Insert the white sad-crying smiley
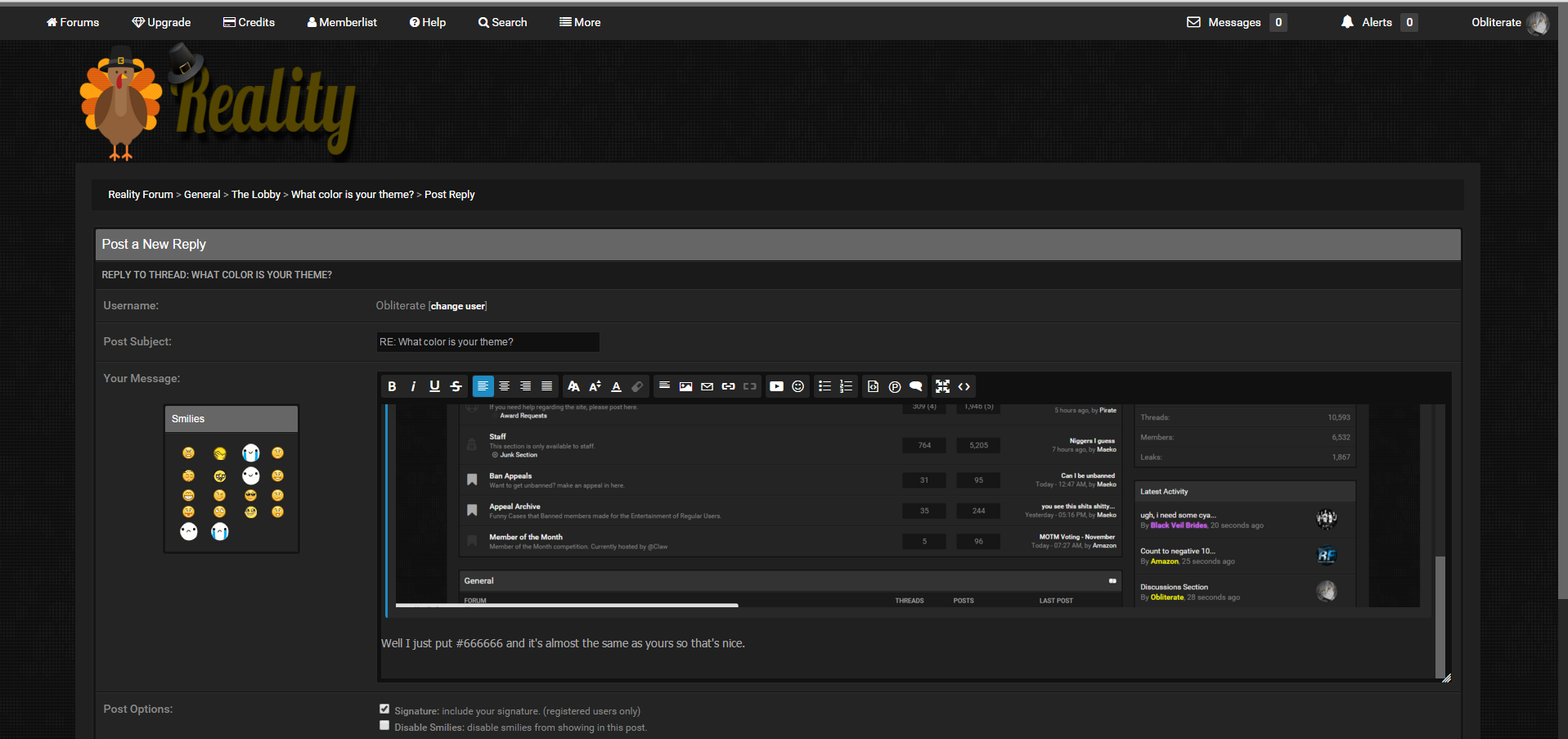1568x739 pixels. tap(220, 531)
